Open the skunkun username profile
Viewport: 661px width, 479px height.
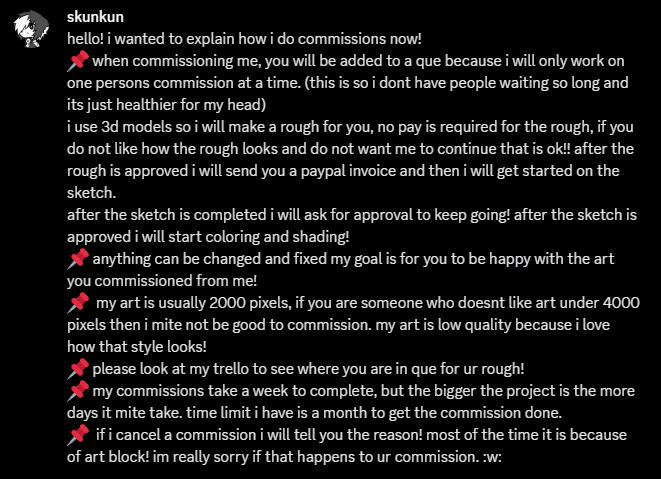[96, 17]
